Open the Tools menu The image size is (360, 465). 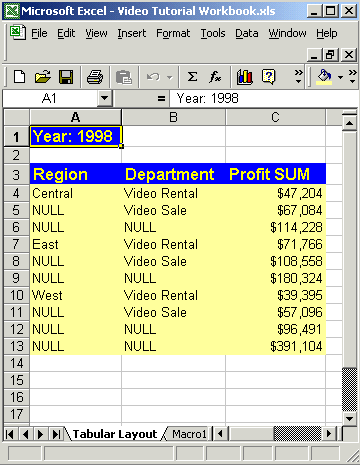213,33
